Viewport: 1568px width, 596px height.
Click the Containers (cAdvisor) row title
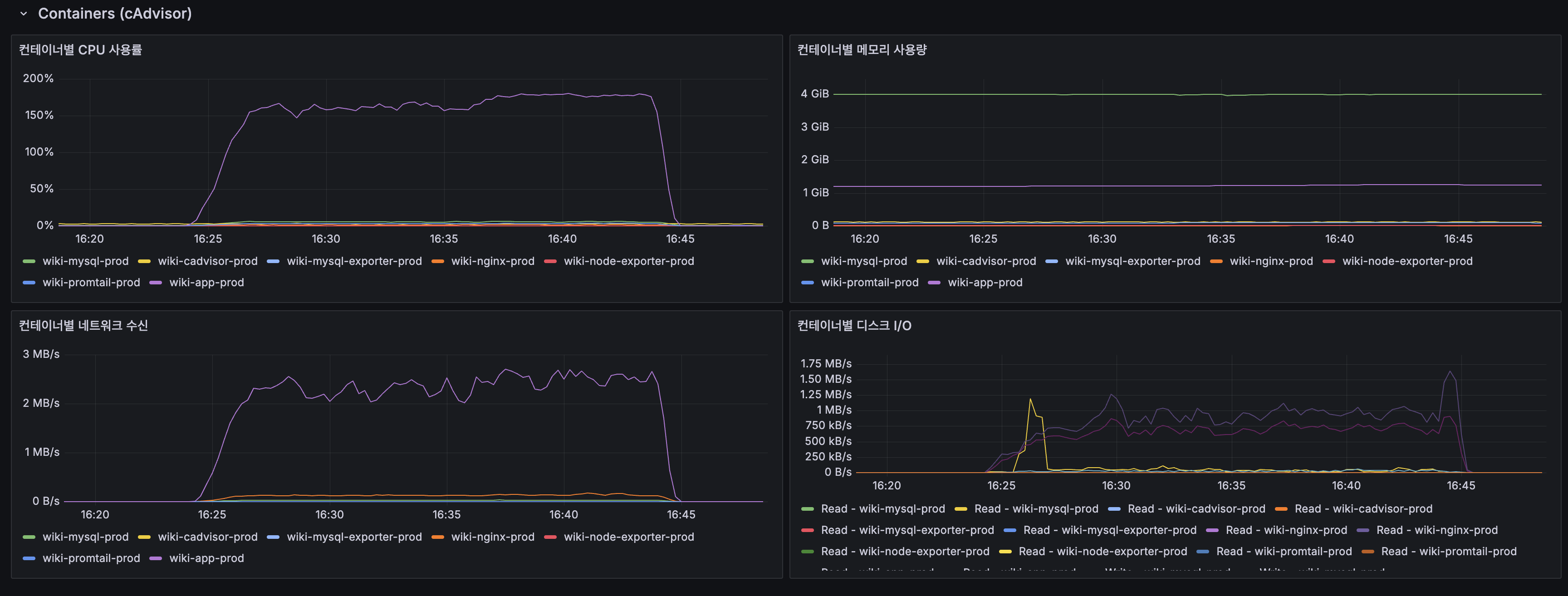[114, 14]
